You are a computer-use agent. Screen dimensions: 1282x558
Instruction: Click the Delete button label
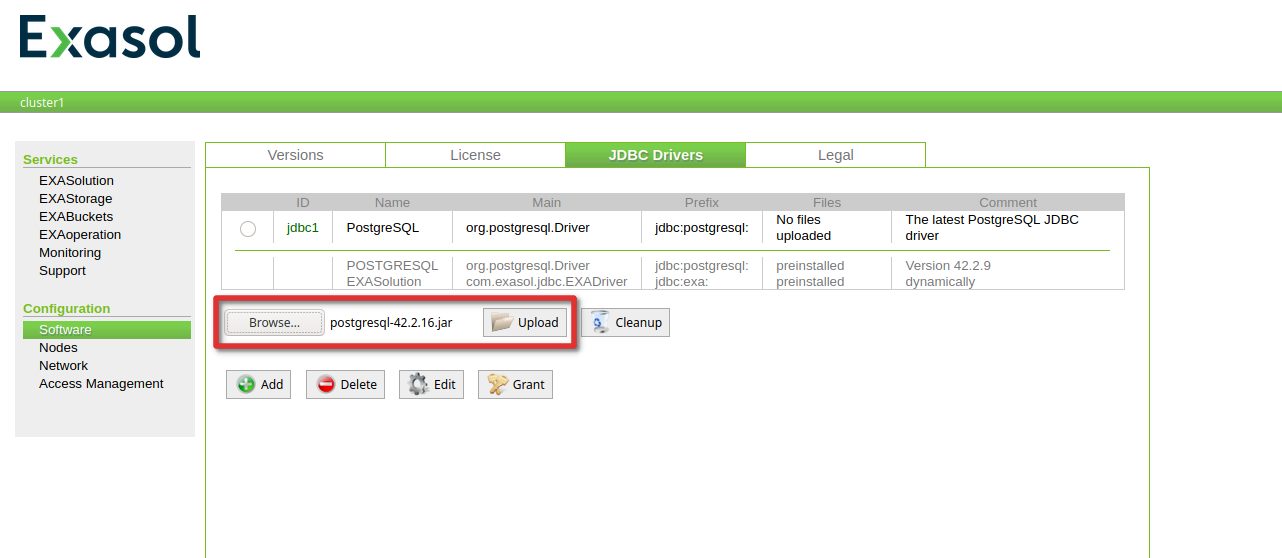(359, 385)
